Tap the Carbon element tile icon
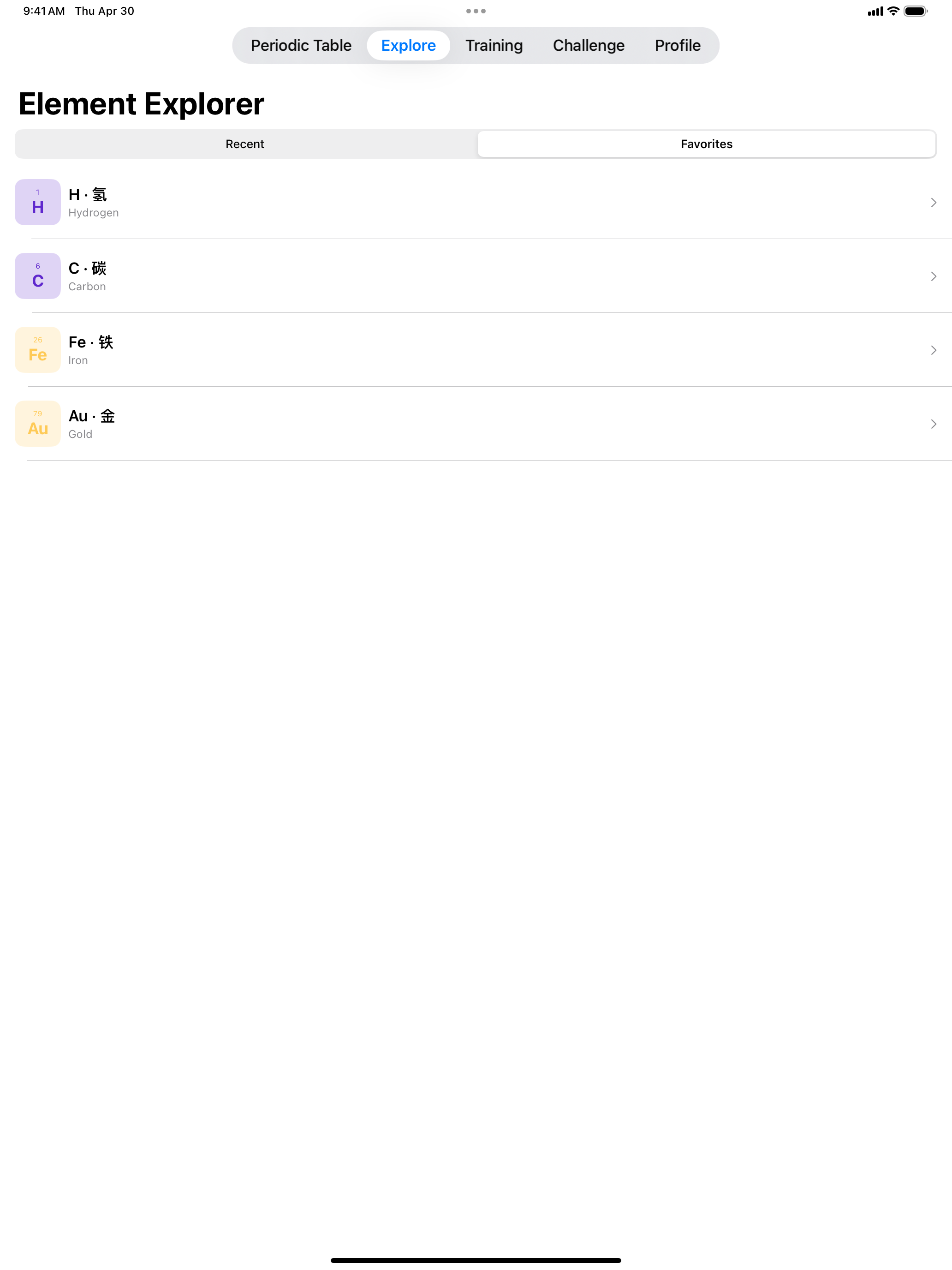952x1270 pixels. (38, 276)
